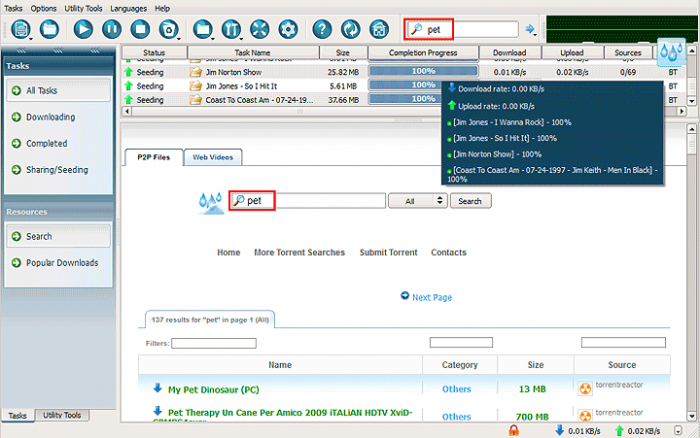Open the All category dropdown beside Search button
This screenshot has height=438, width=700.
click(418, 201)
